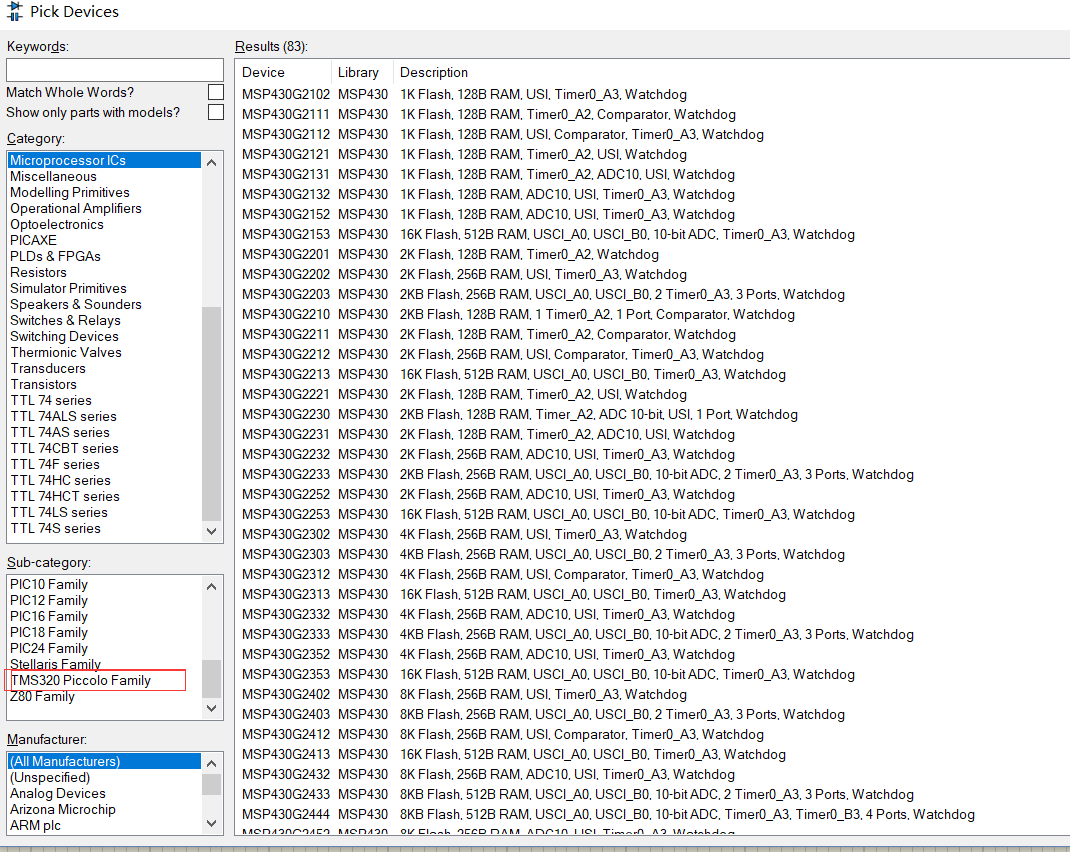Select (All Manufacturers) entry
Screen dimensions: 1070x852
(x=104, y=761)
